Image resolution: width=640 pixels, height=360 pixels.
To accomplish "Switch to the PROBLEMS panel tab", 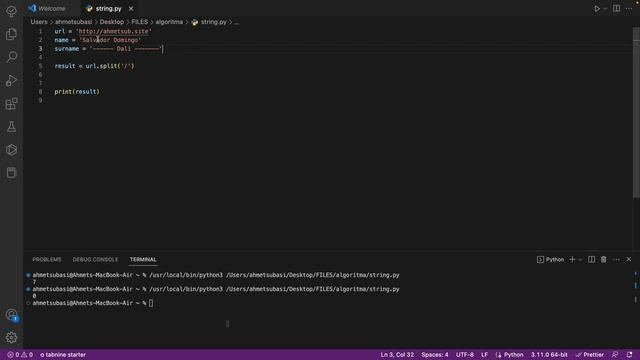I will 47,260.
